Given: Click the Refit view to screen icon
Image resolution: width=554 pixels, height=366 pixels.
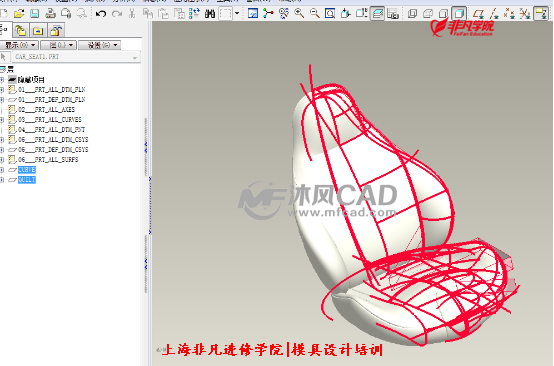Looking at the screenshot, I should (x=330, y=14).
